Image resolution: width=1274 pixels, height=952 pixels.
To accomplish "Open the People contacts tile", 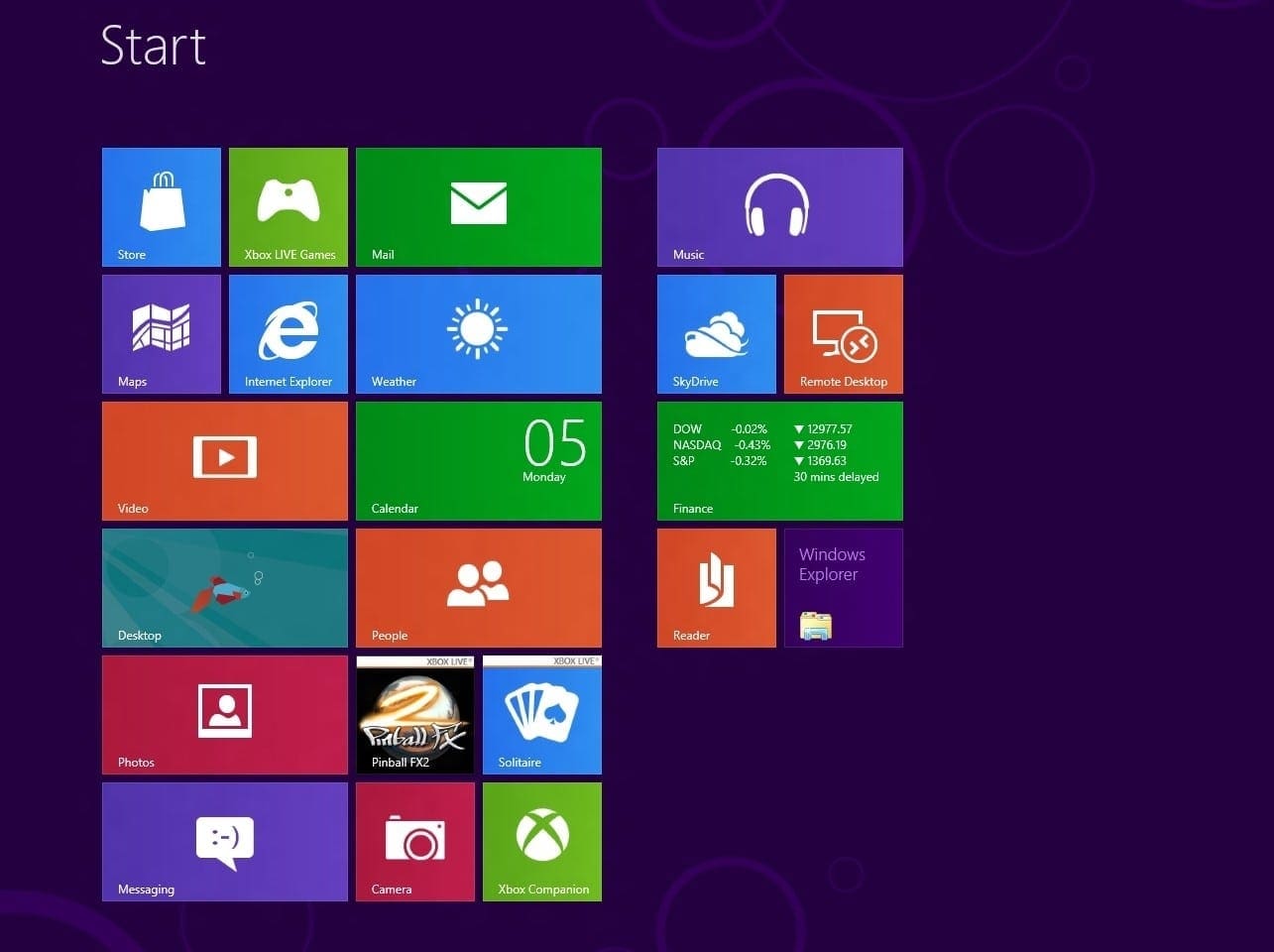I will [478, 587].
